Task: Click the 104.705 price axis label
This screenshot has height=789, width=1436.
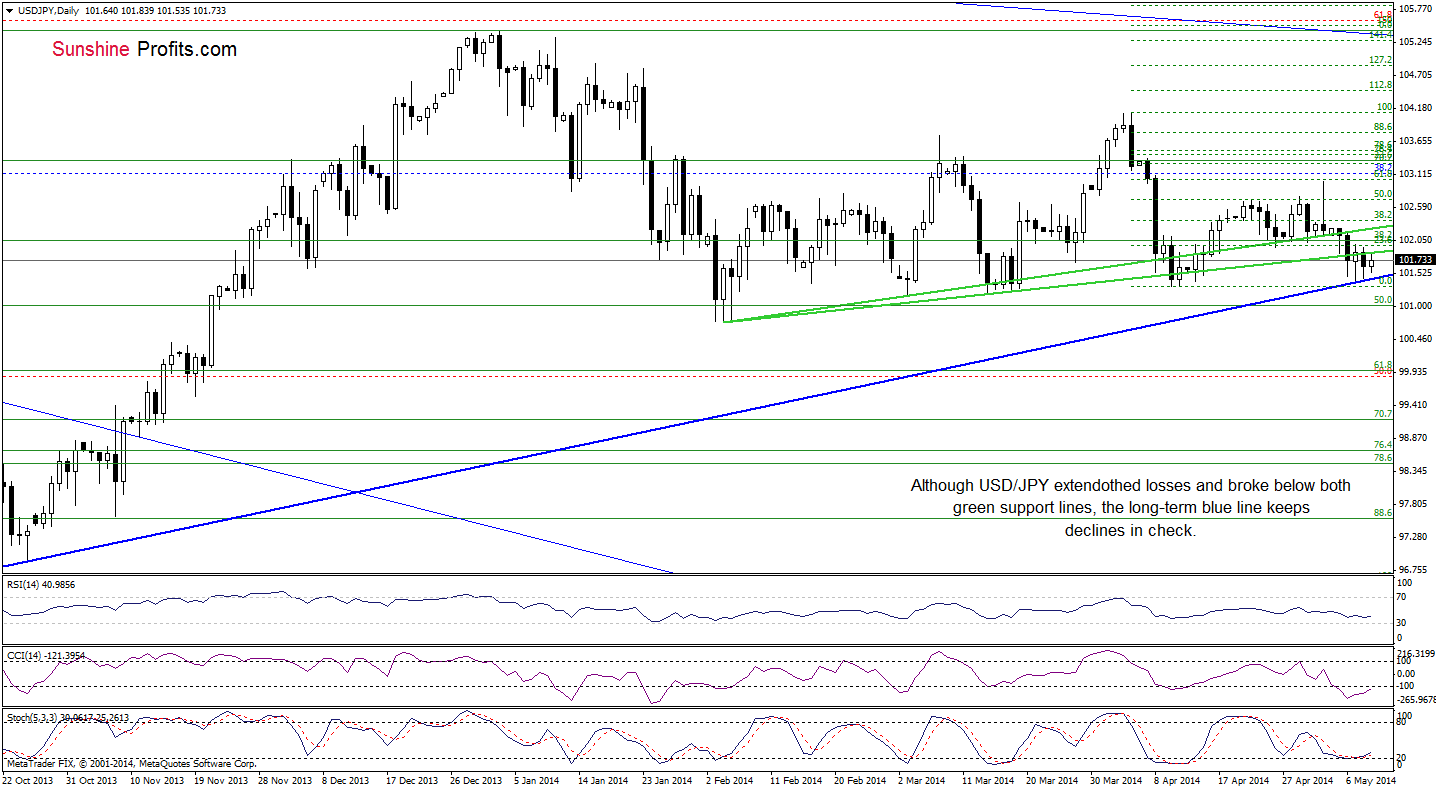Action: point(1415,75)
